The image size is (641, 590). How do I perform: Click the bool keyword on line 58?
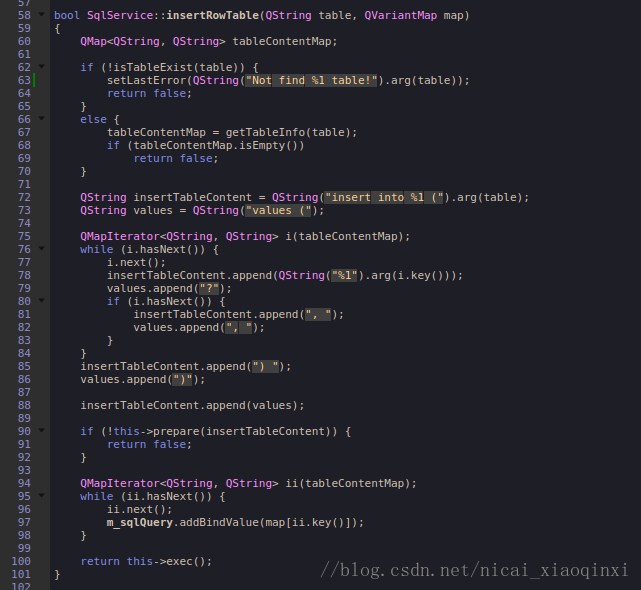[x=67, y=16]
